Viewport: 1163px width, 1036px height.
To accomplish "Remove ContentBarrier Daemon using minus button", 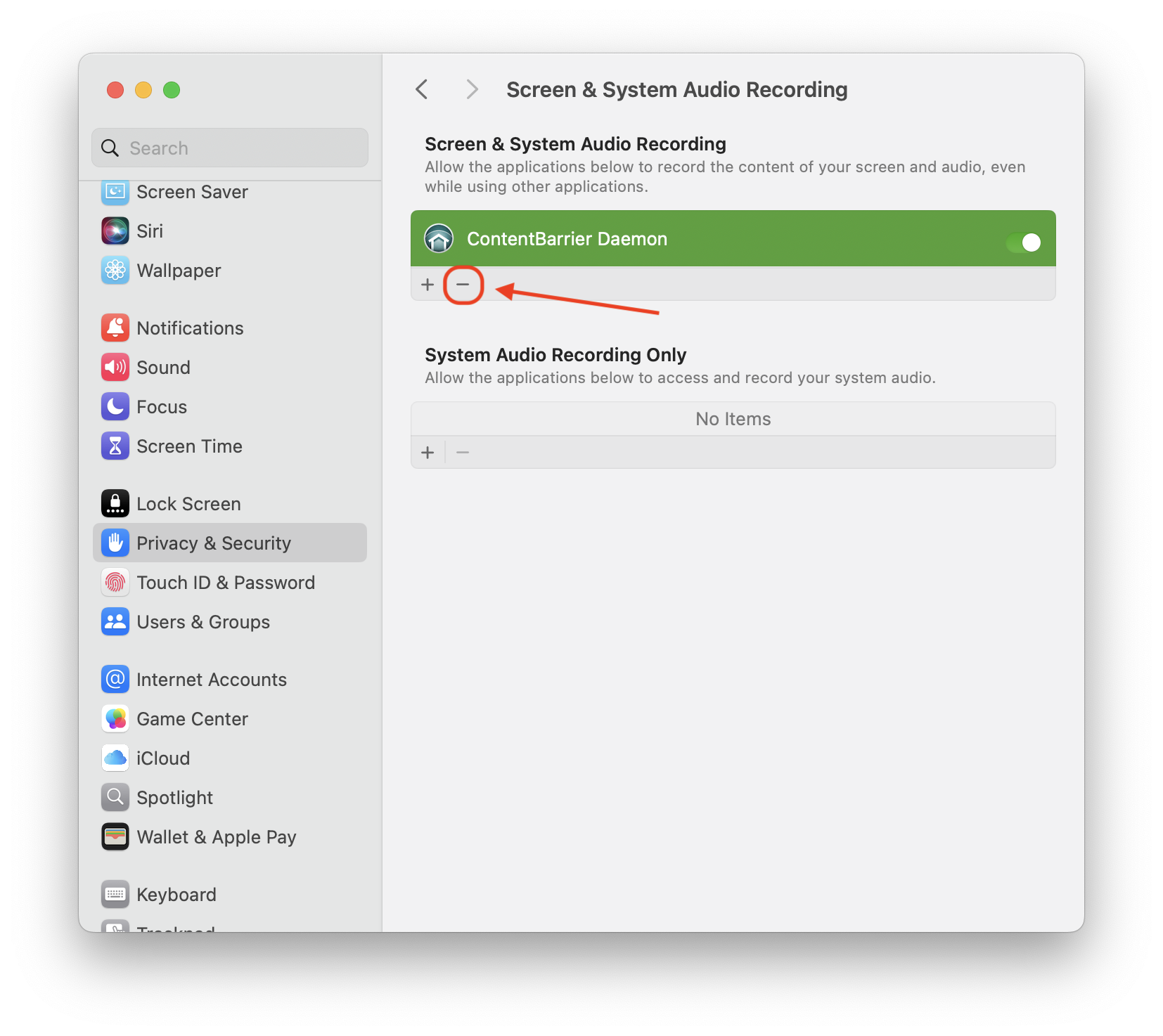I will point(463,285).
